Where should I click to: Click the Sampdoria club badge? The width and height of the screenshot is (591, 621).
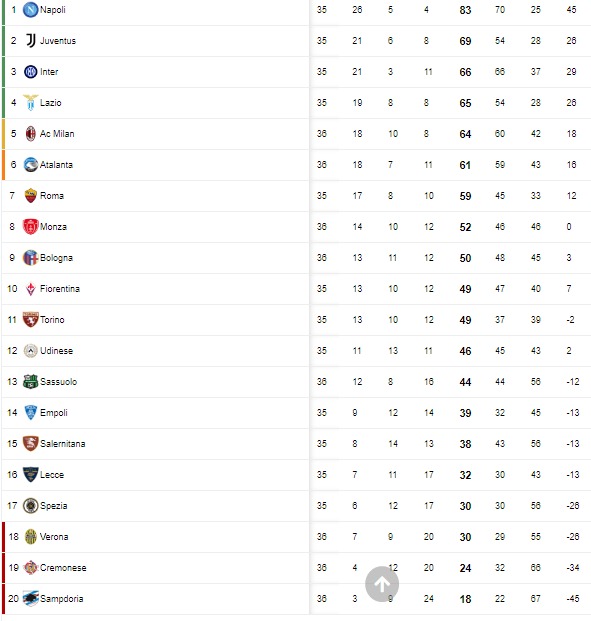[x=31, y=598]
